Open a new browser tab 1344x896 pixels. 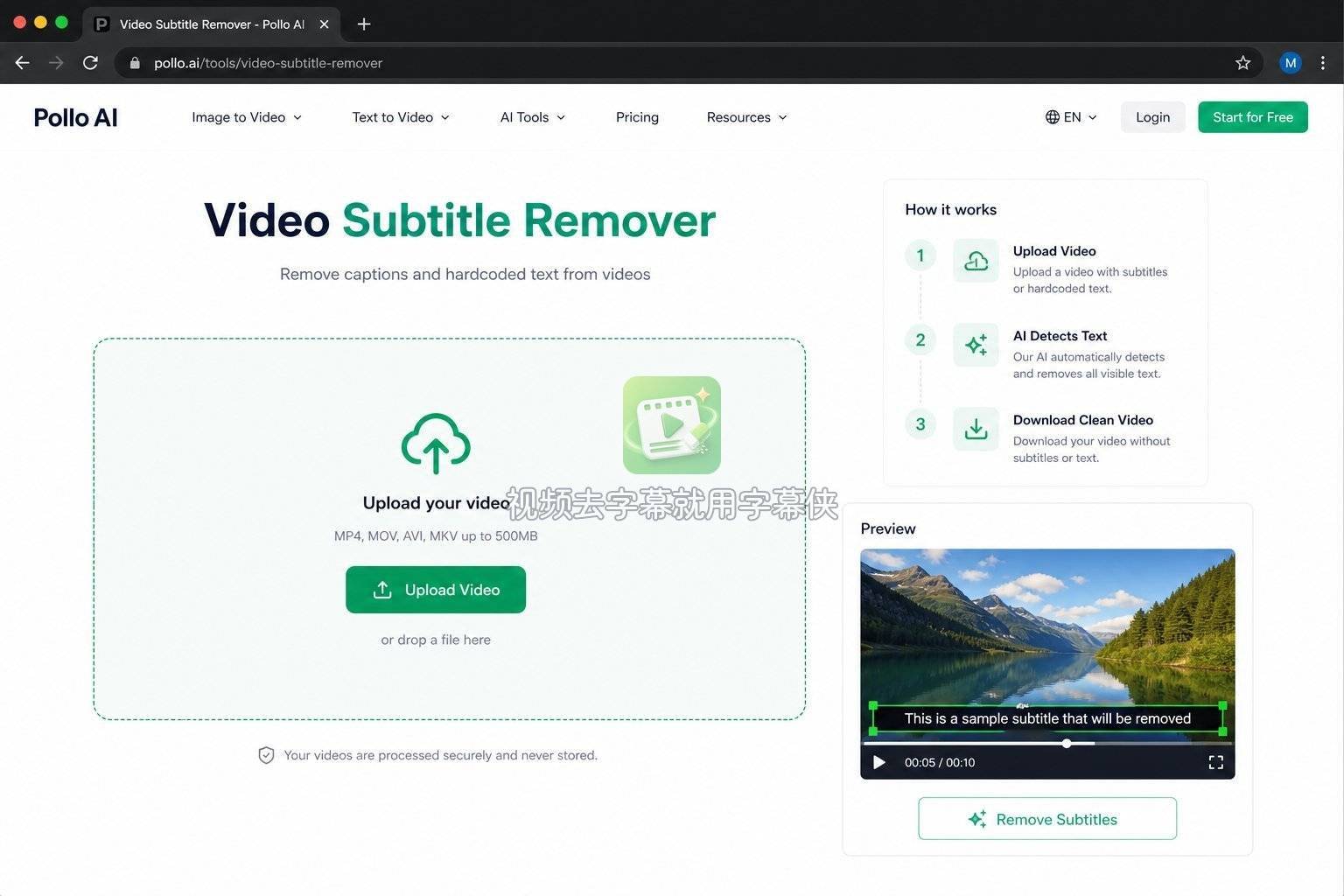364,24
